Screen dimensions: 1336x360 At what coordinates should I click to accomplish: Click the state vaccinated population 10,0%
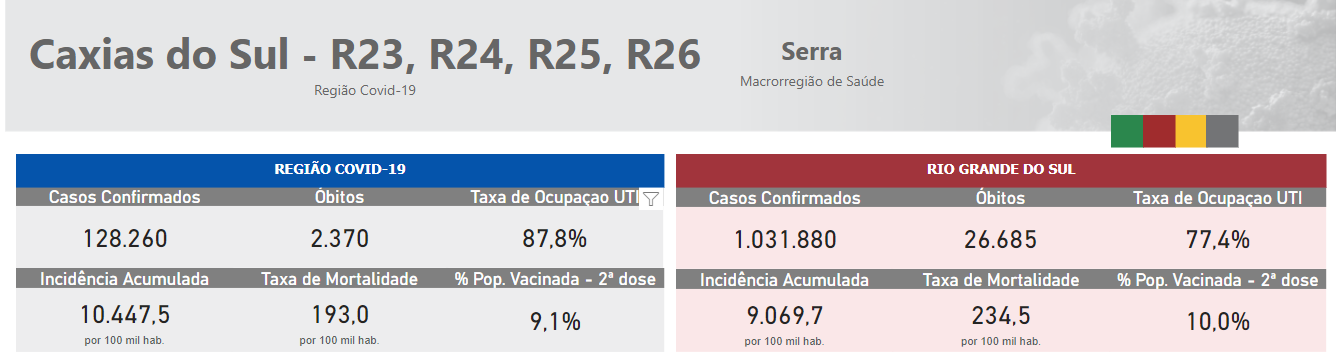pos(1217,322)
